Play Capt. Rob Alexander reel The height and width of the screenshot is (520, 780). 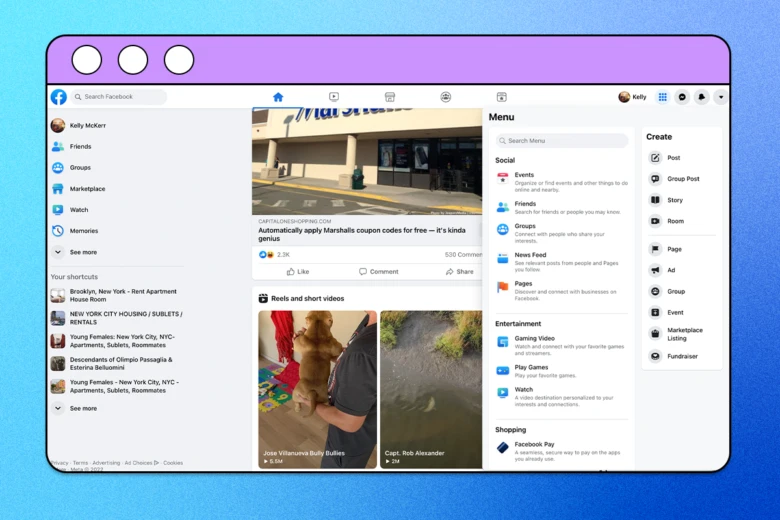click(x=431, y=390)
